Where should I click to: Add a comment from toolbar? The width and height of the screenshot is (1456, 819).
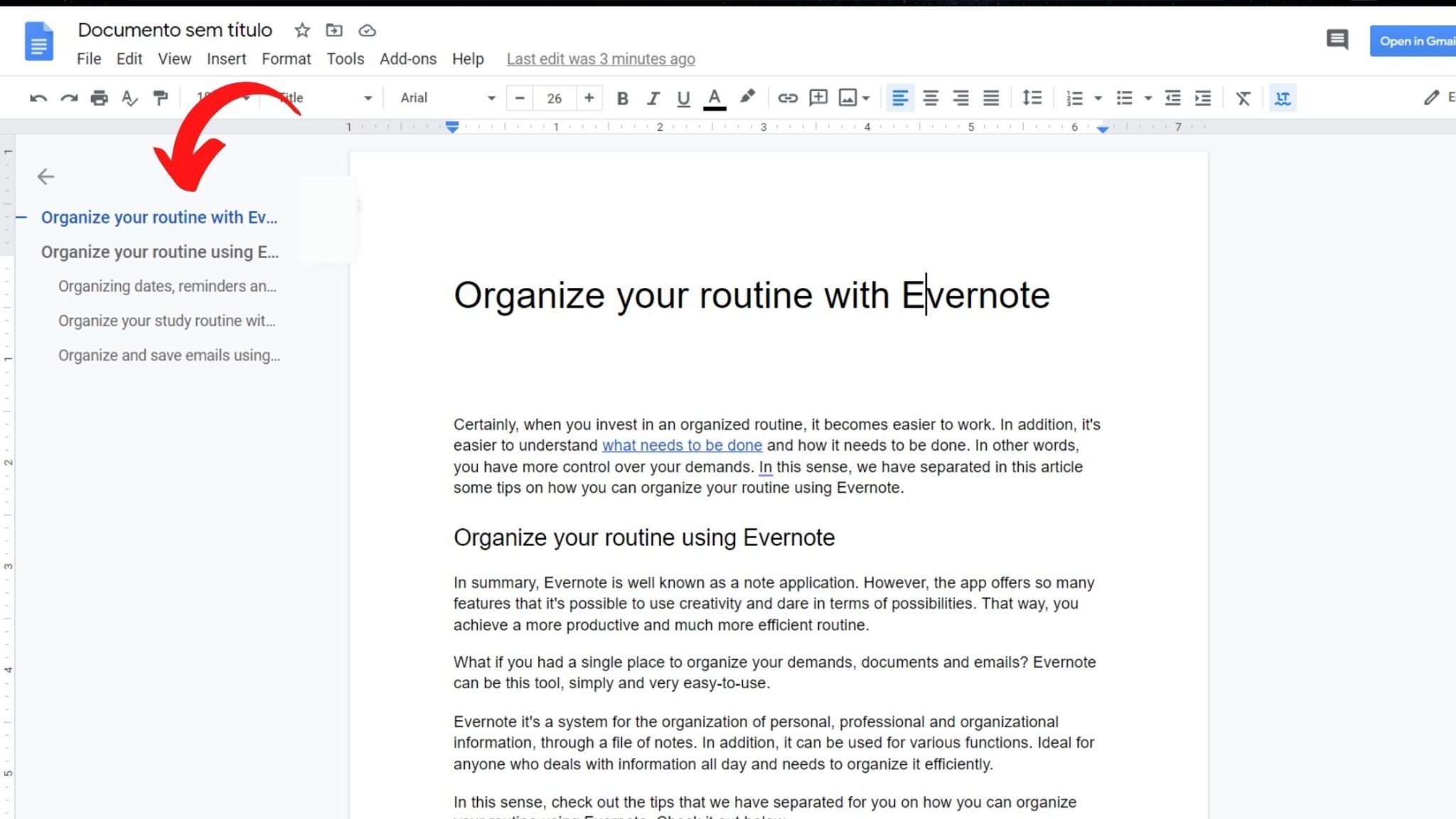[x=818, y=97]
